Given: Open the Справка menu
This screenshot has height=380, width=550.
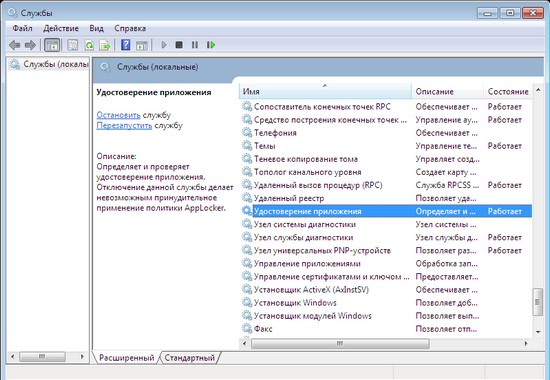Looking at the screenshot, I should [130, 28].
